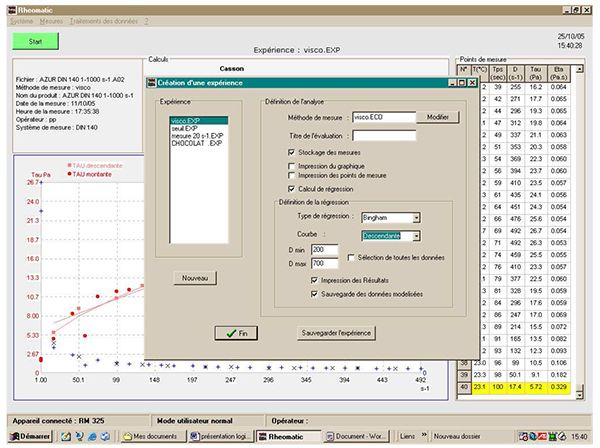Click the first system tray icon
This screenshot has width=600, height=448.
click(x=523, y=436)
